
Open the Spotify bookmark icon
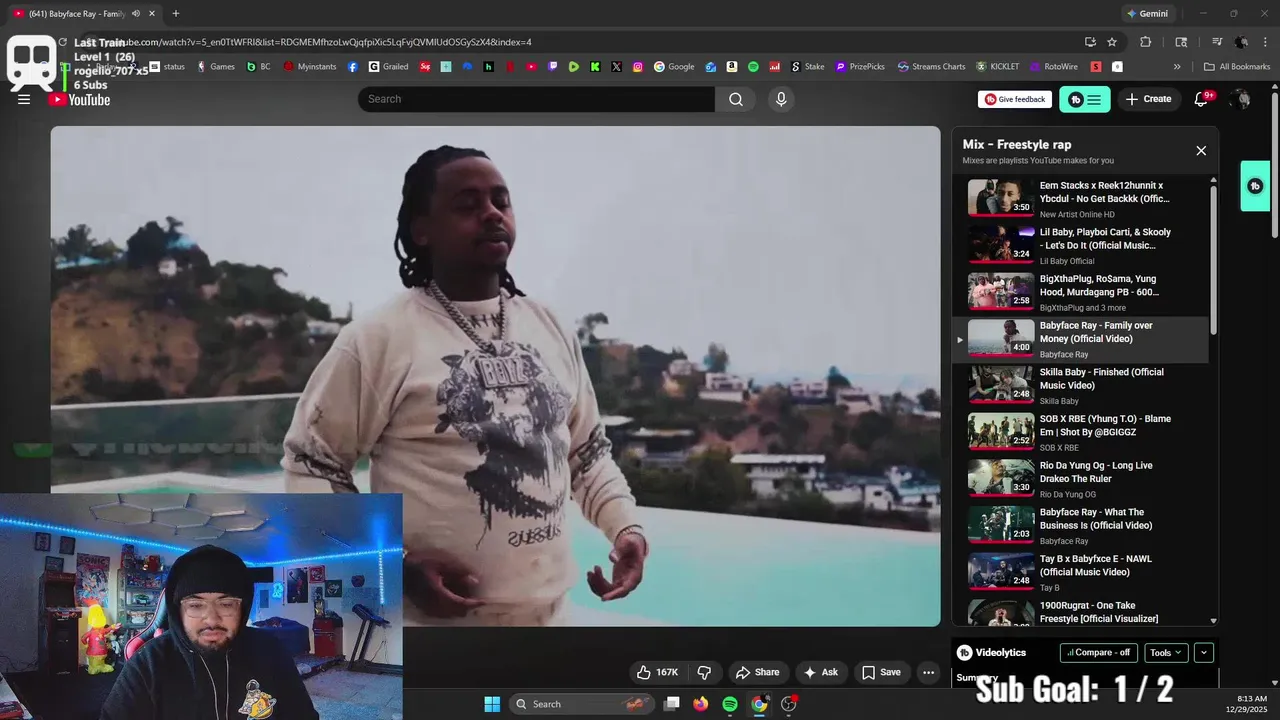click(x=753, y=67)
